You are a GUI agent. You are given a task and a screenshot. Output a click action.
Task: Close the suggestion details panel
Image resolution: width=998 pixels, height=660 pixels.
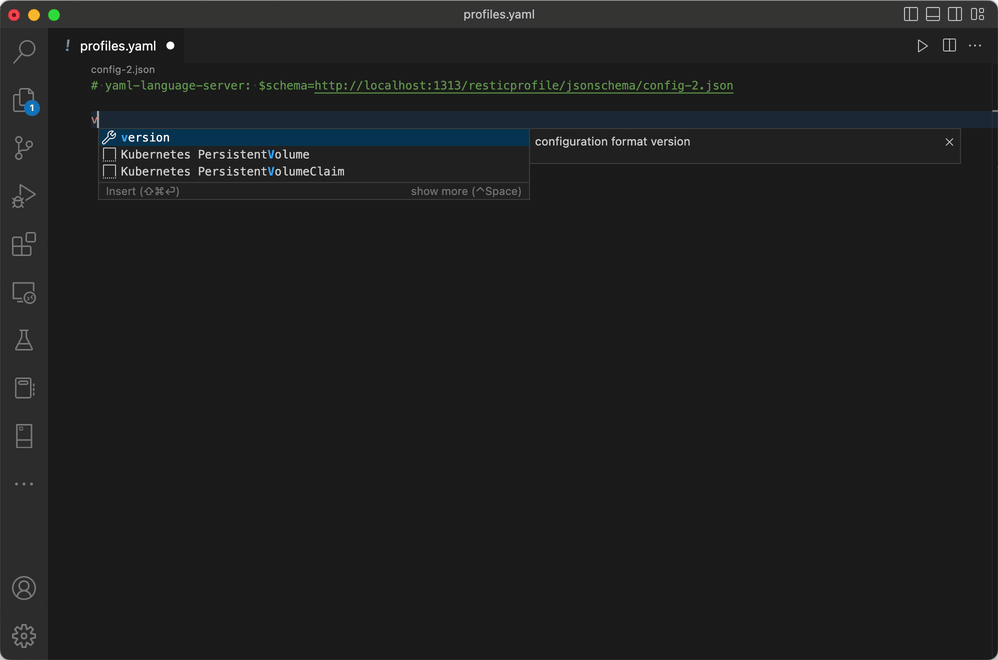[949, 142]
